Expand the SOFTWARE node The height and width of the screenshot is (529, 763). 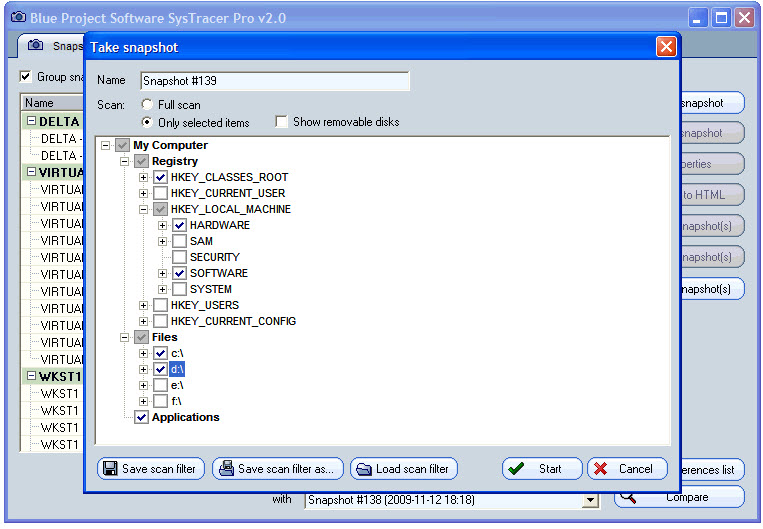tap(163, 273)
